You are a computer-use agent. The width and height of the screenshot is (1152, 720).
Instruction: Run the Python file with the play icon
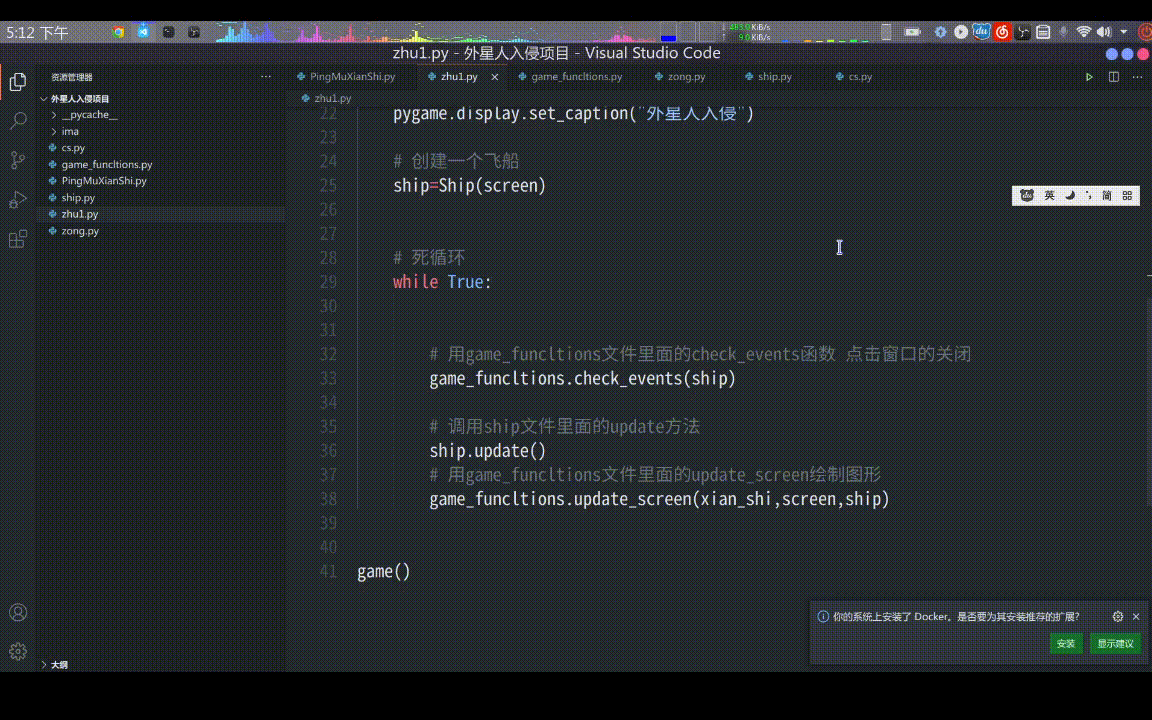pos(1089,76)
